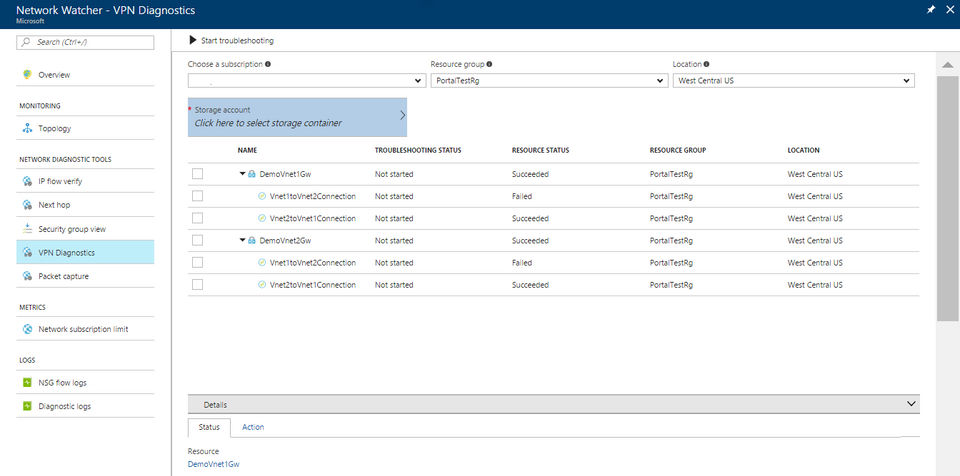
Task: Click the play icon beside Start troubleshooting
Action: tap(193, 40)
